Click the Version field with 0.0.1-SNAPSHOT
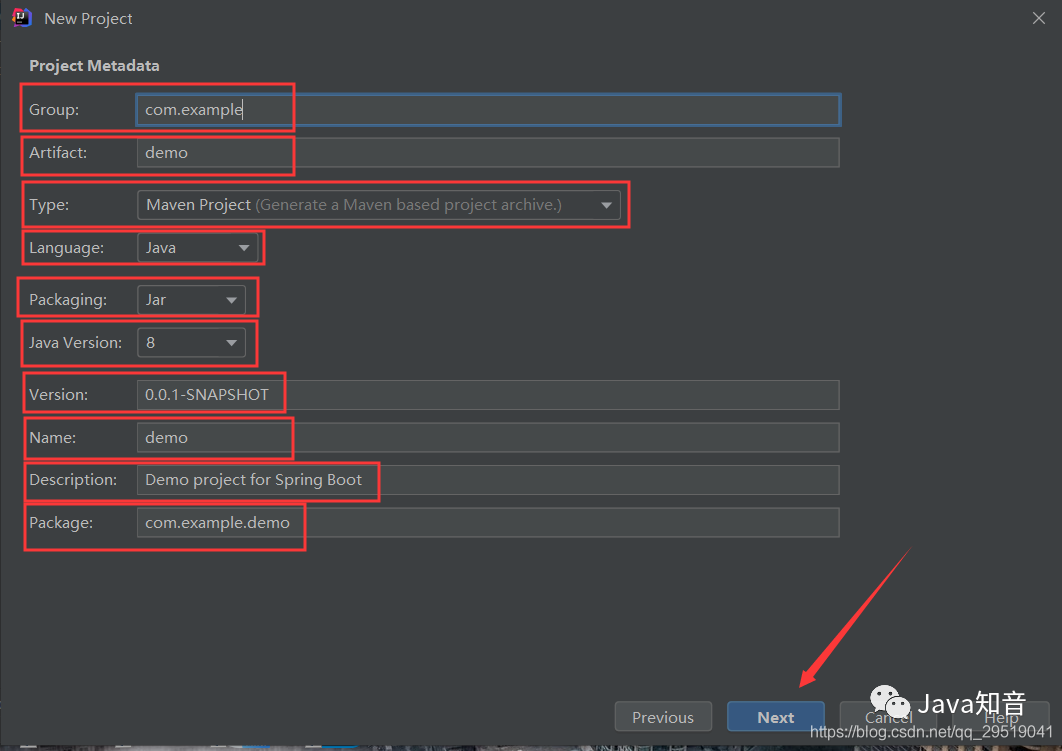 (x=488, y=395)
